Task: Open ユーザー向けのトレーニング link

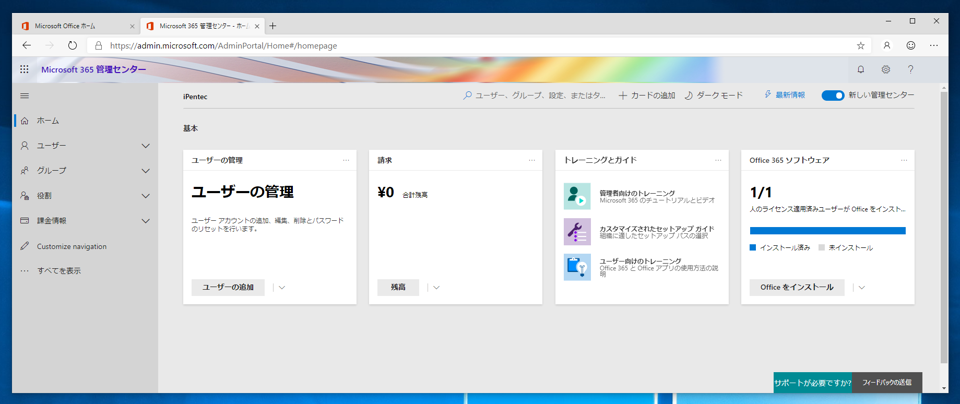Action: click(640, 261)
